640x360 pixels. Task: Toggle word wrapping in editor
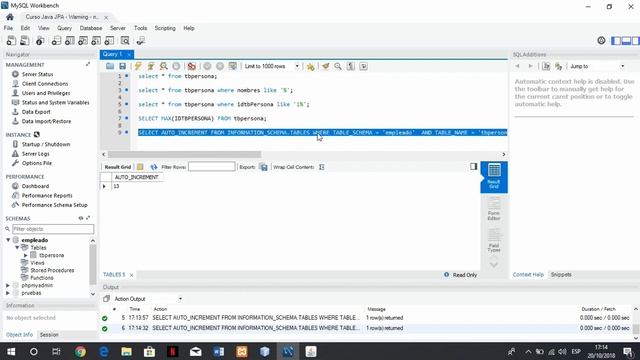click(363, 66)
